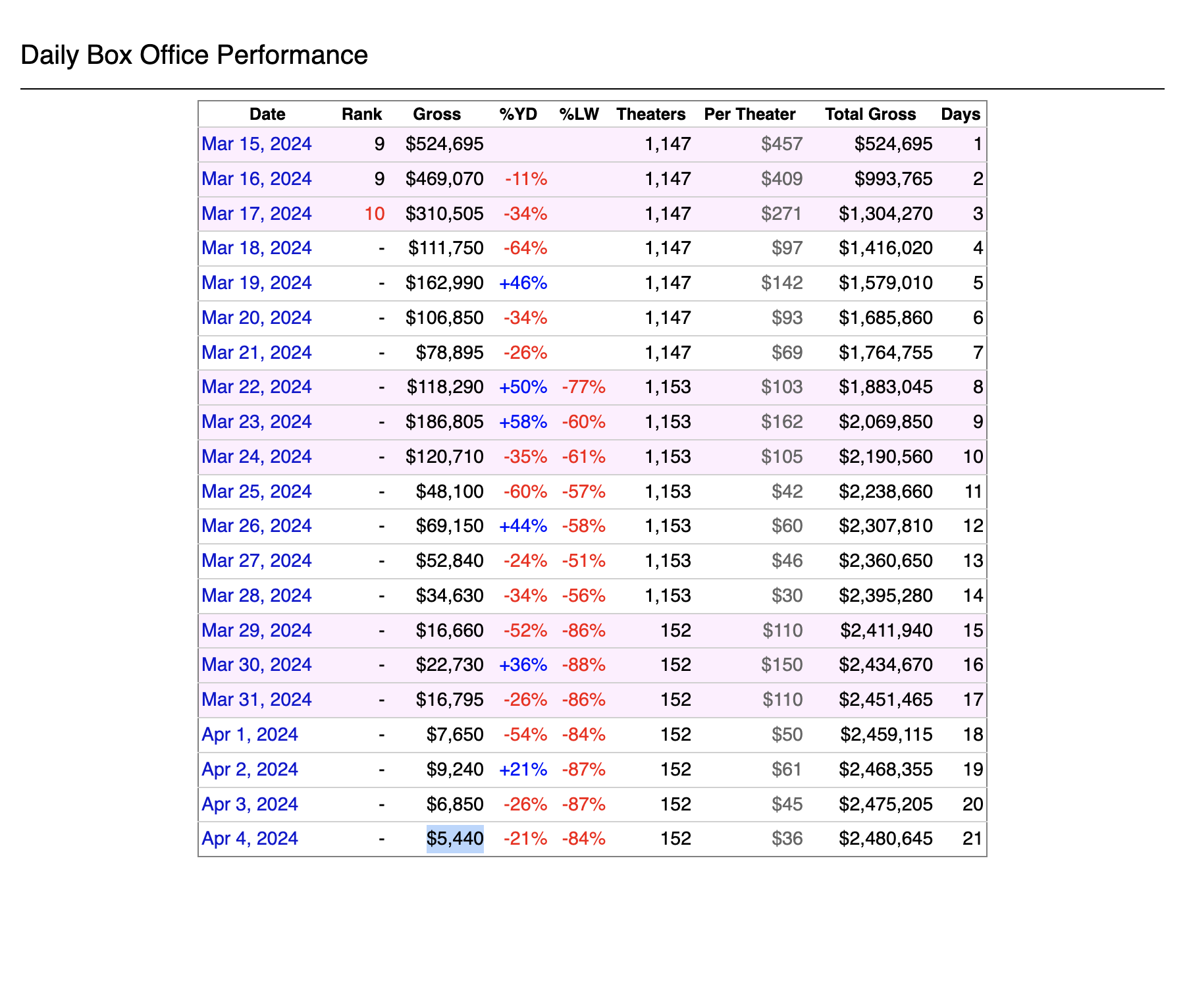Screen dimensions: 1187x1008
Task: Open the Mar 29, 2024 date link
Action: tap(256, 631)
